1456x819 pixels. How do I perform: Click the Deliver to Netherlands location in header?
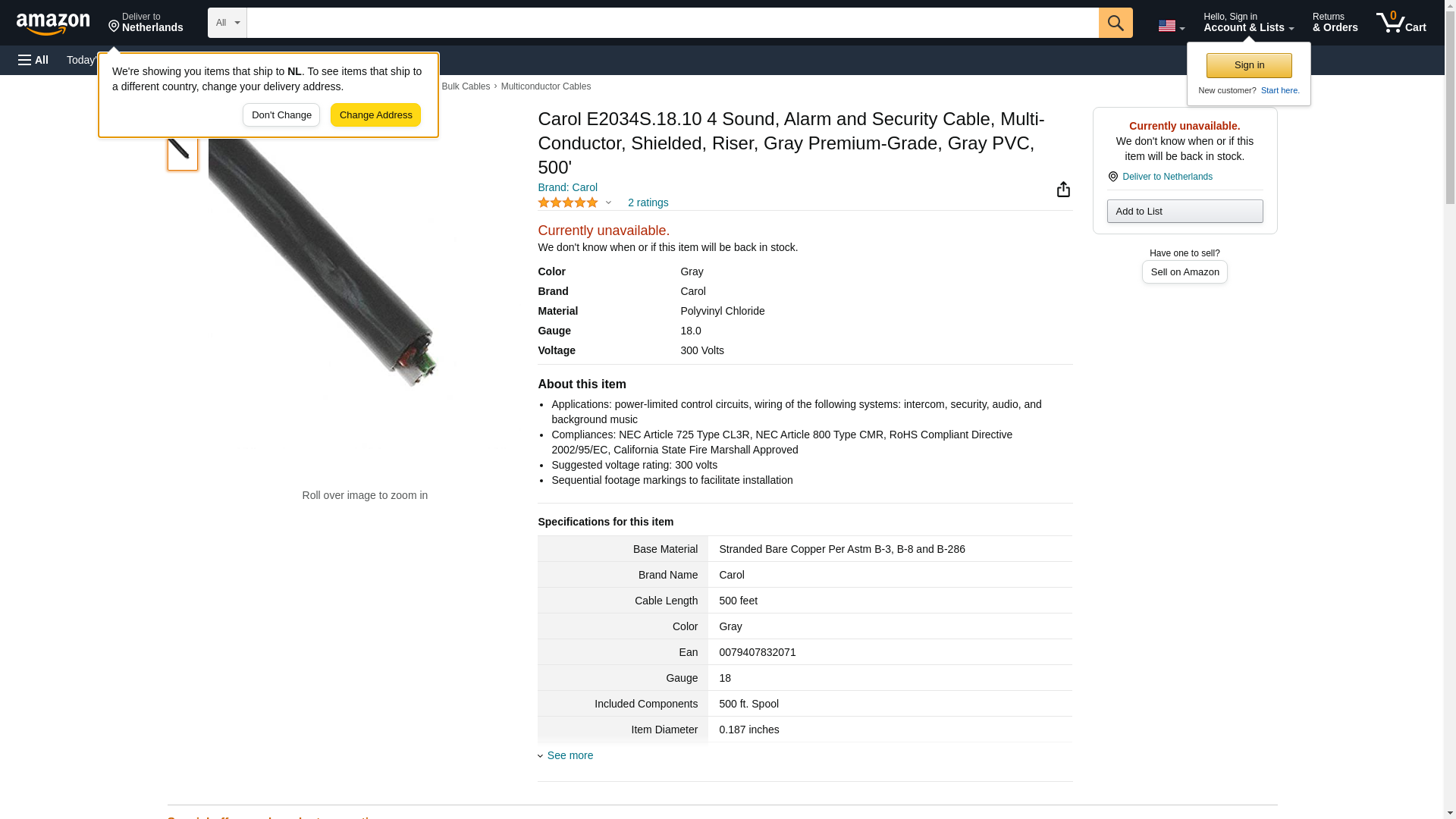(x=146, y=23)
